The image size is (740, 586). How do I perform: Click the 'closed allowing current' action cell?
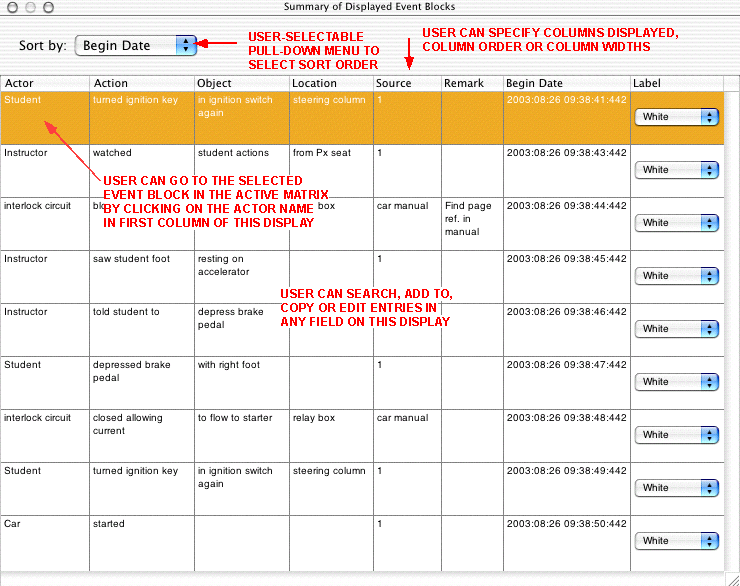pyautogui.click(x=142, y=435)
